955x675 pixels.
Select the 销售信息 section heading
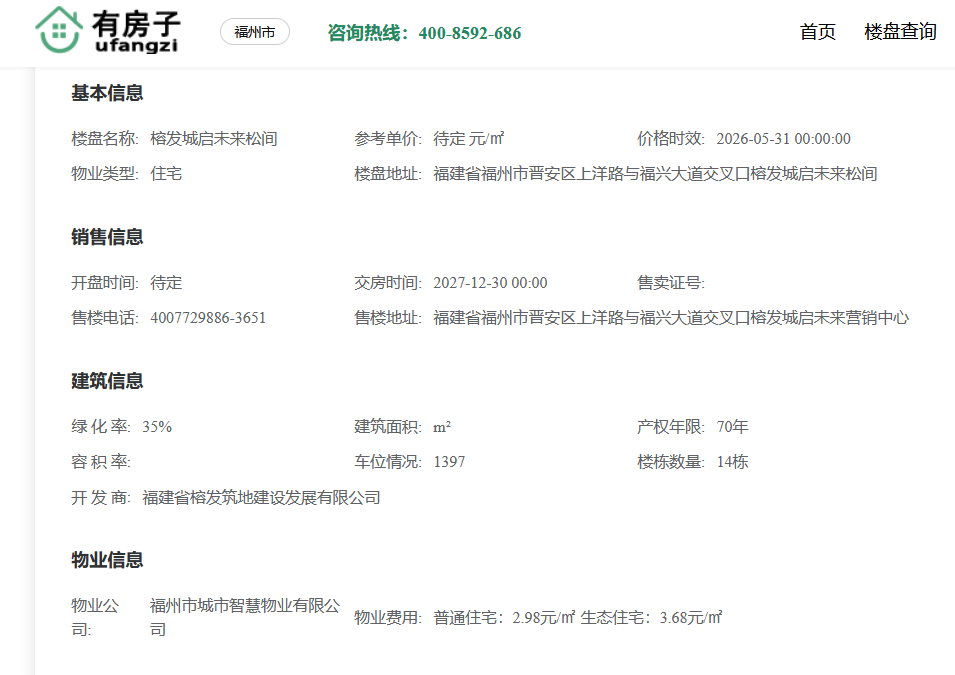107,237
